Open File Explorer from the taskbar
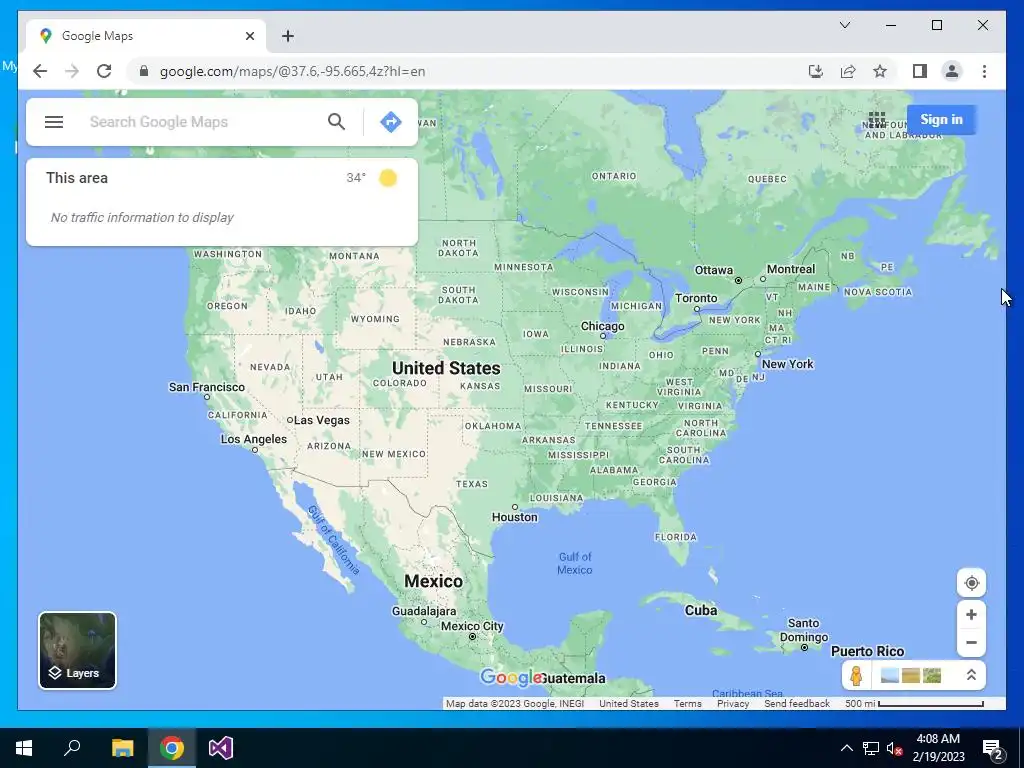Screen dimensions: 1024x768 122,748
